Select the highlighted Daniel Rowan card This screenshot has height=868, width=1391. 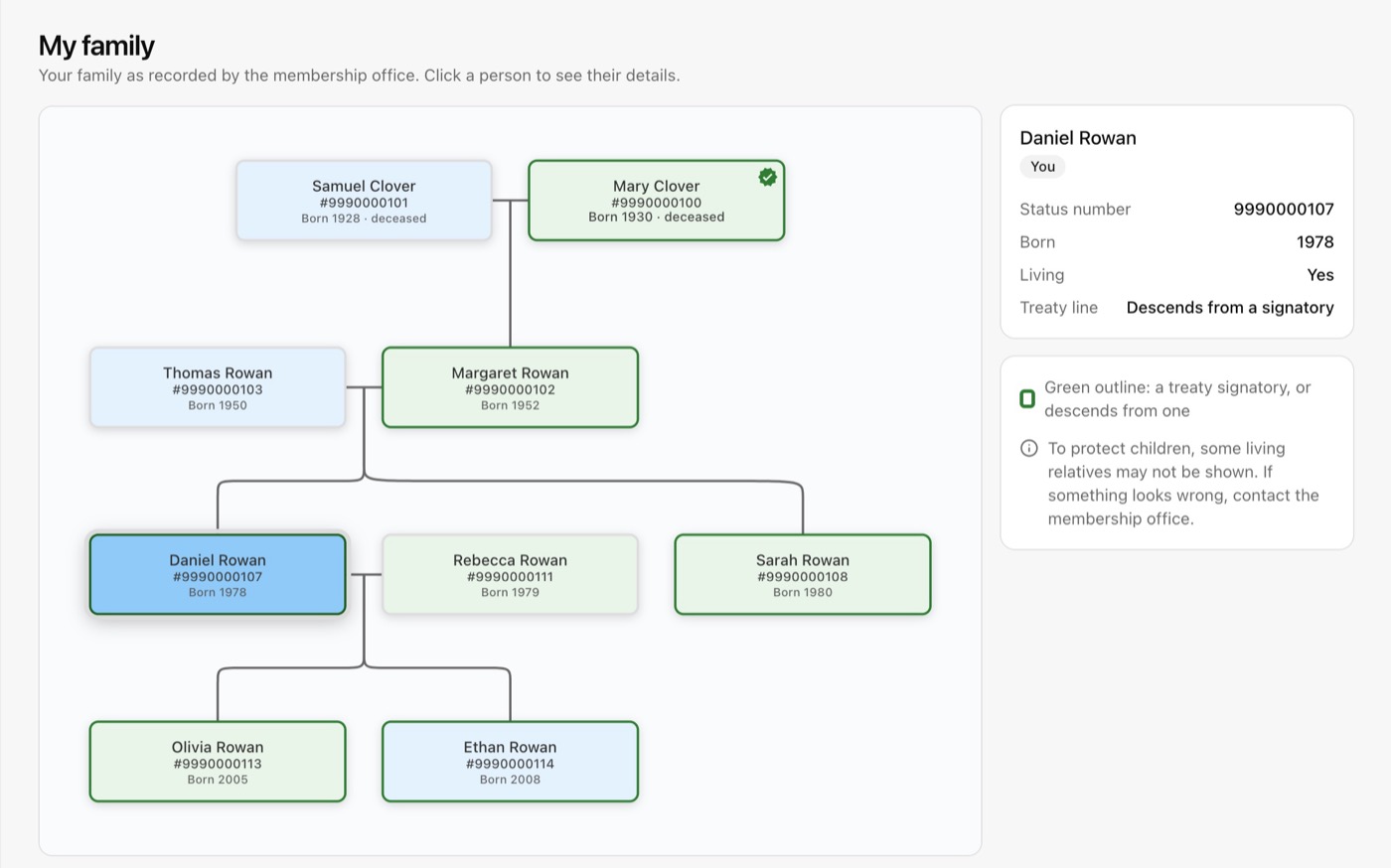coord(218,574)
